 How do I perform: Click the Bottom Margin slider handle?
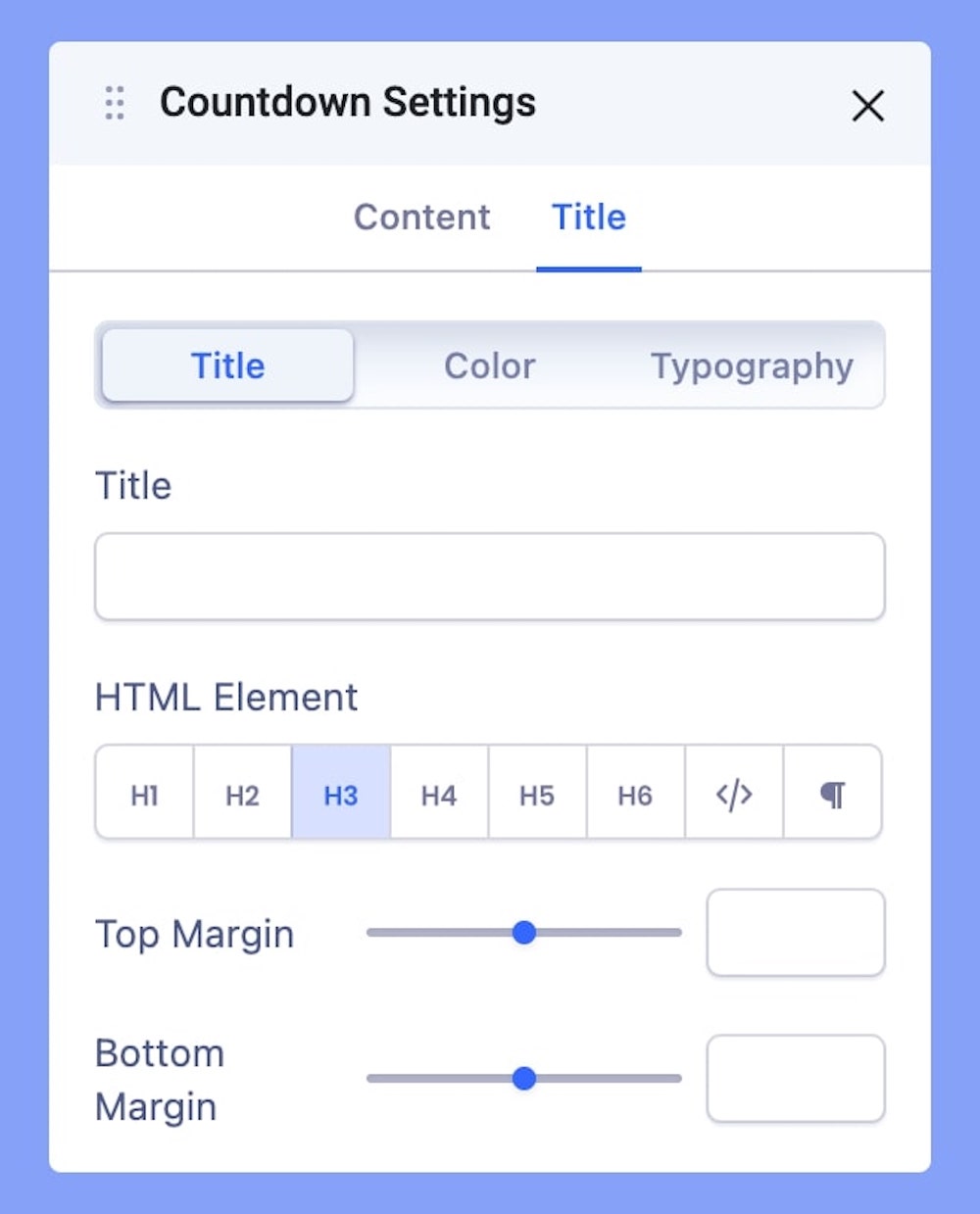524,1079
